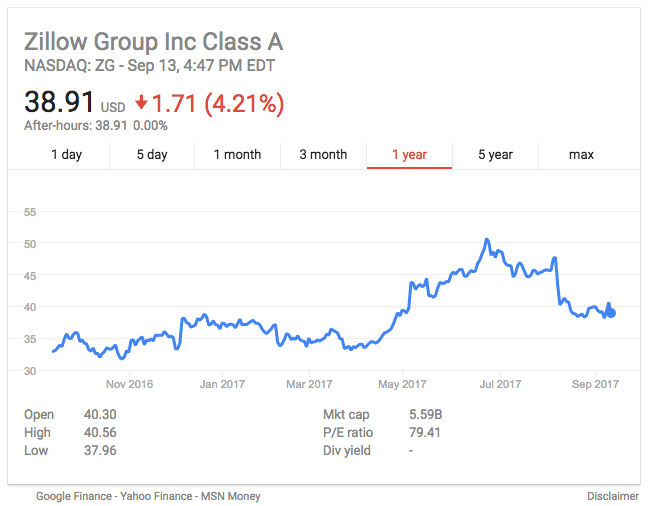648x506 pixels.
Task: Click the Zillow Group Inc Class A title
Action: 154,42
